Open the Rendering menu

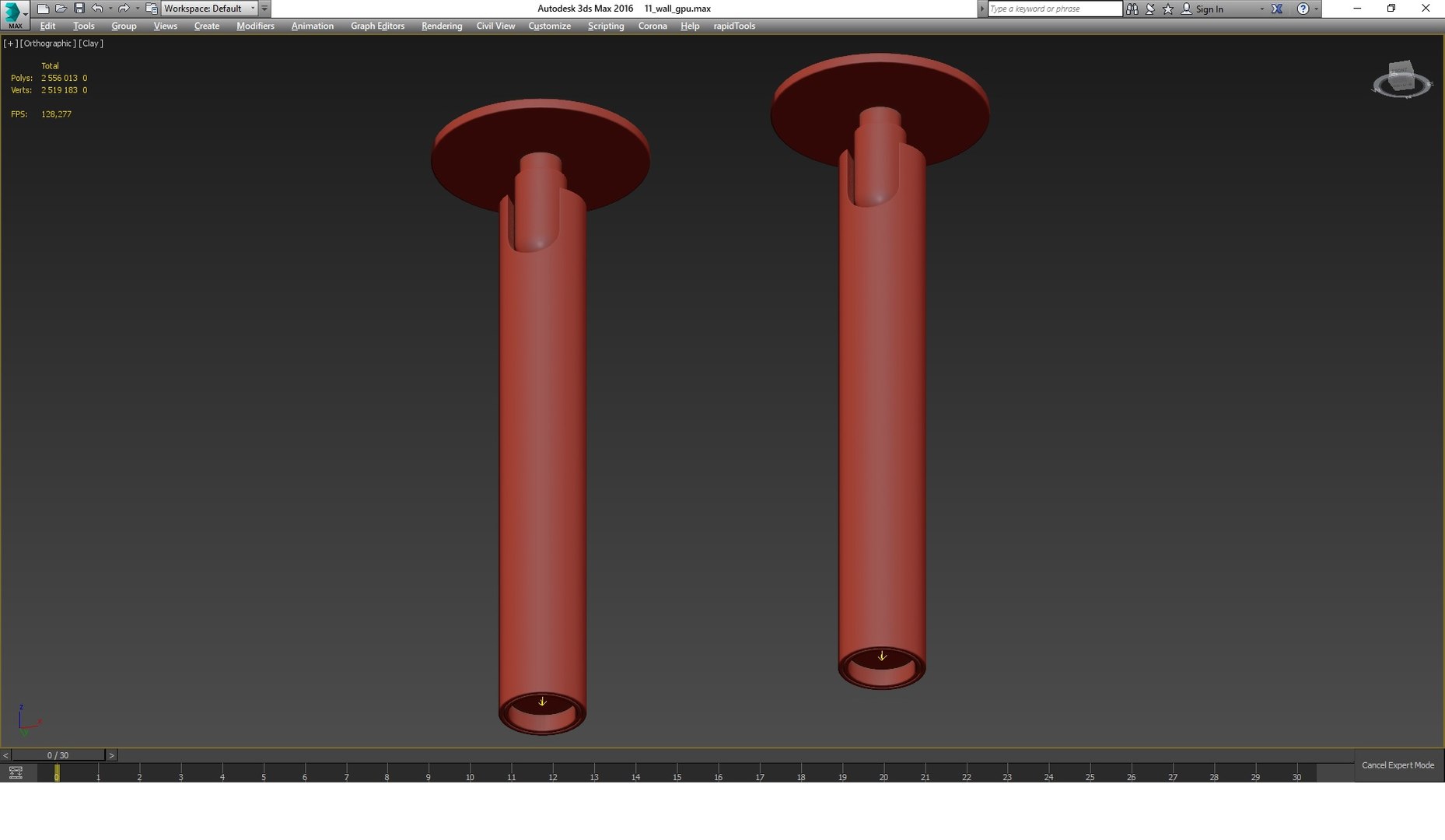click(441, 26)
